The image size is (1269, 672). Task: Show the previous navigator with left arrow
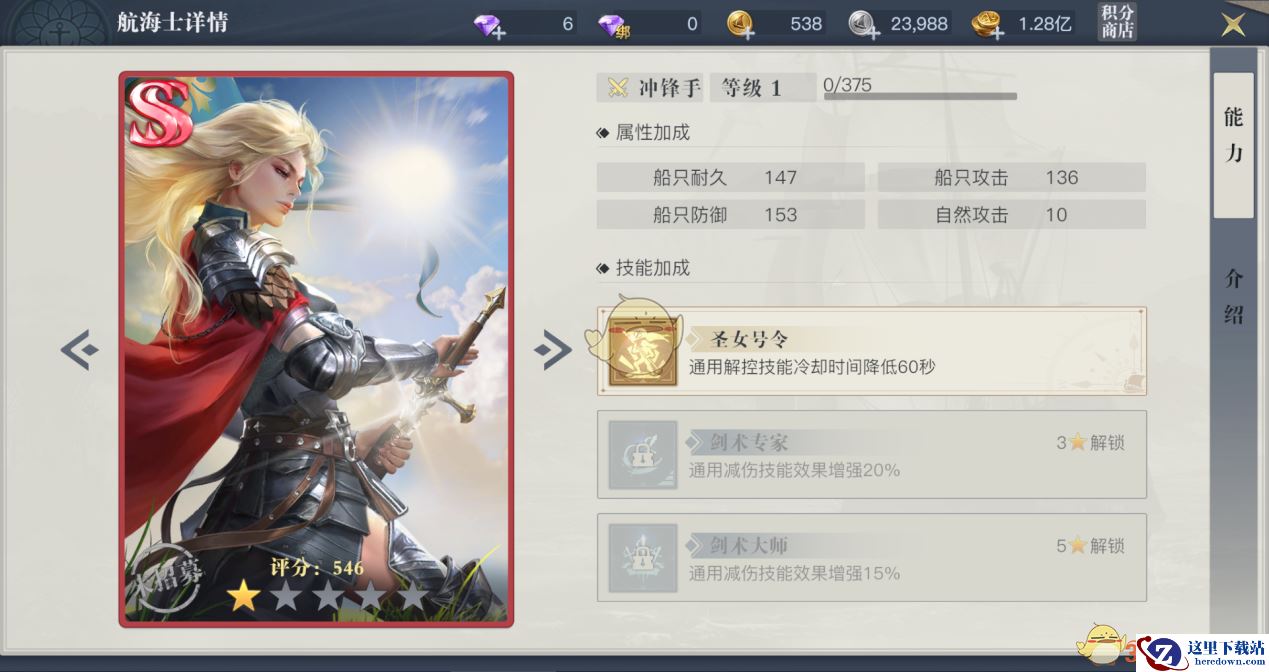(79, 350)
